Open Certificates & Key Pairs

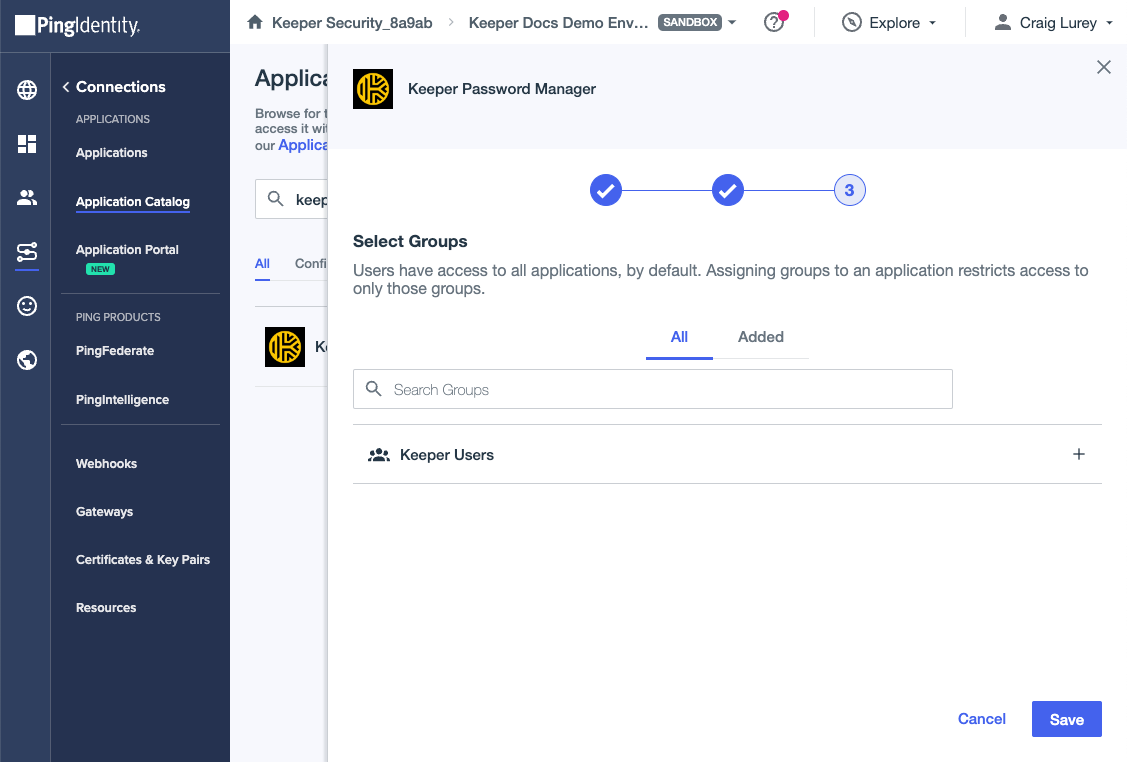pos(143,560)
